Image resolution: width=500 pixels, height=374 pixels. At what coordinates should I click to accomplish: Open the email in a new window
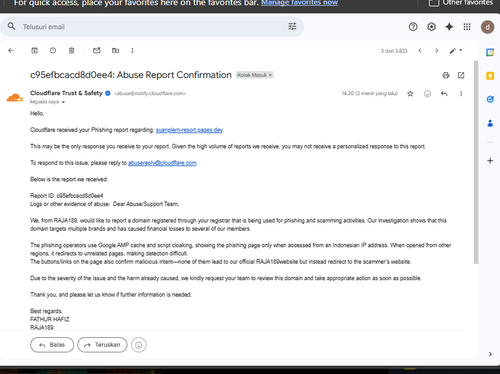461,75
